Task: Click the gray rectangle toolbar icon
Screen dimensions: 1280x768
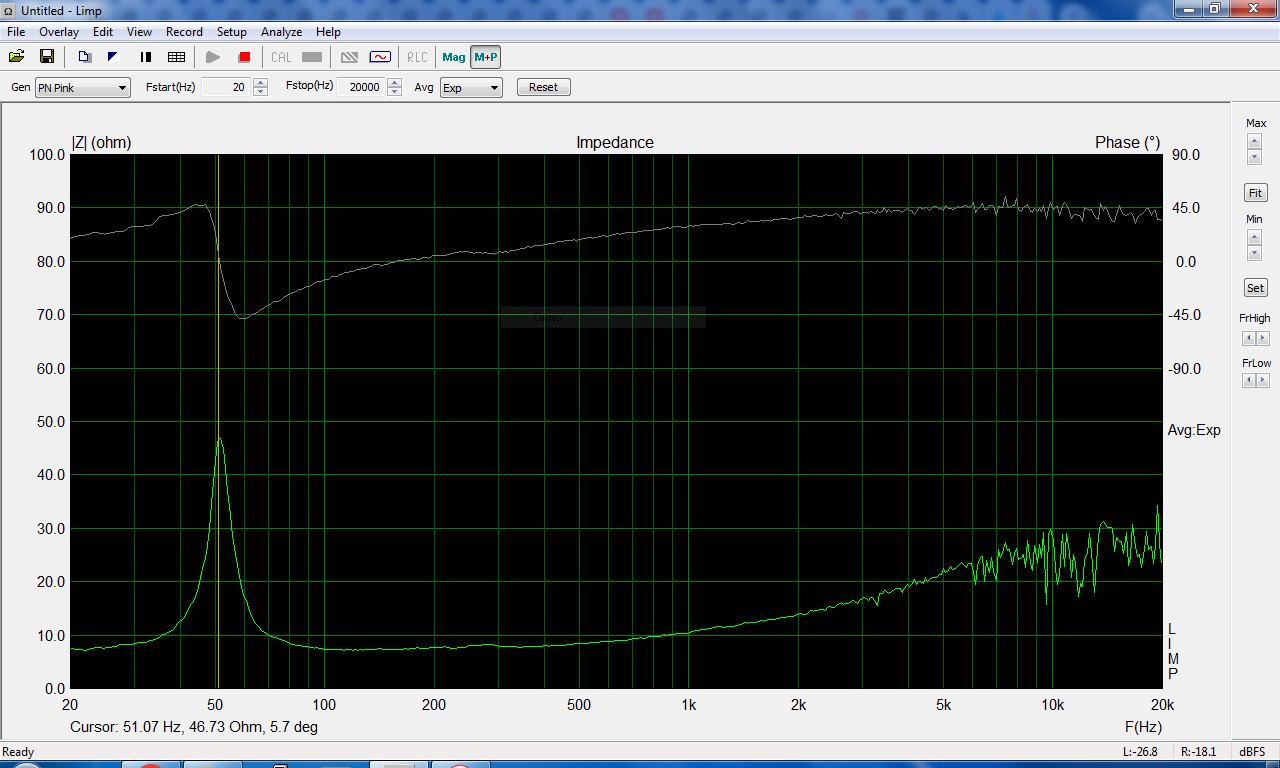Action: tap(312, 57)
